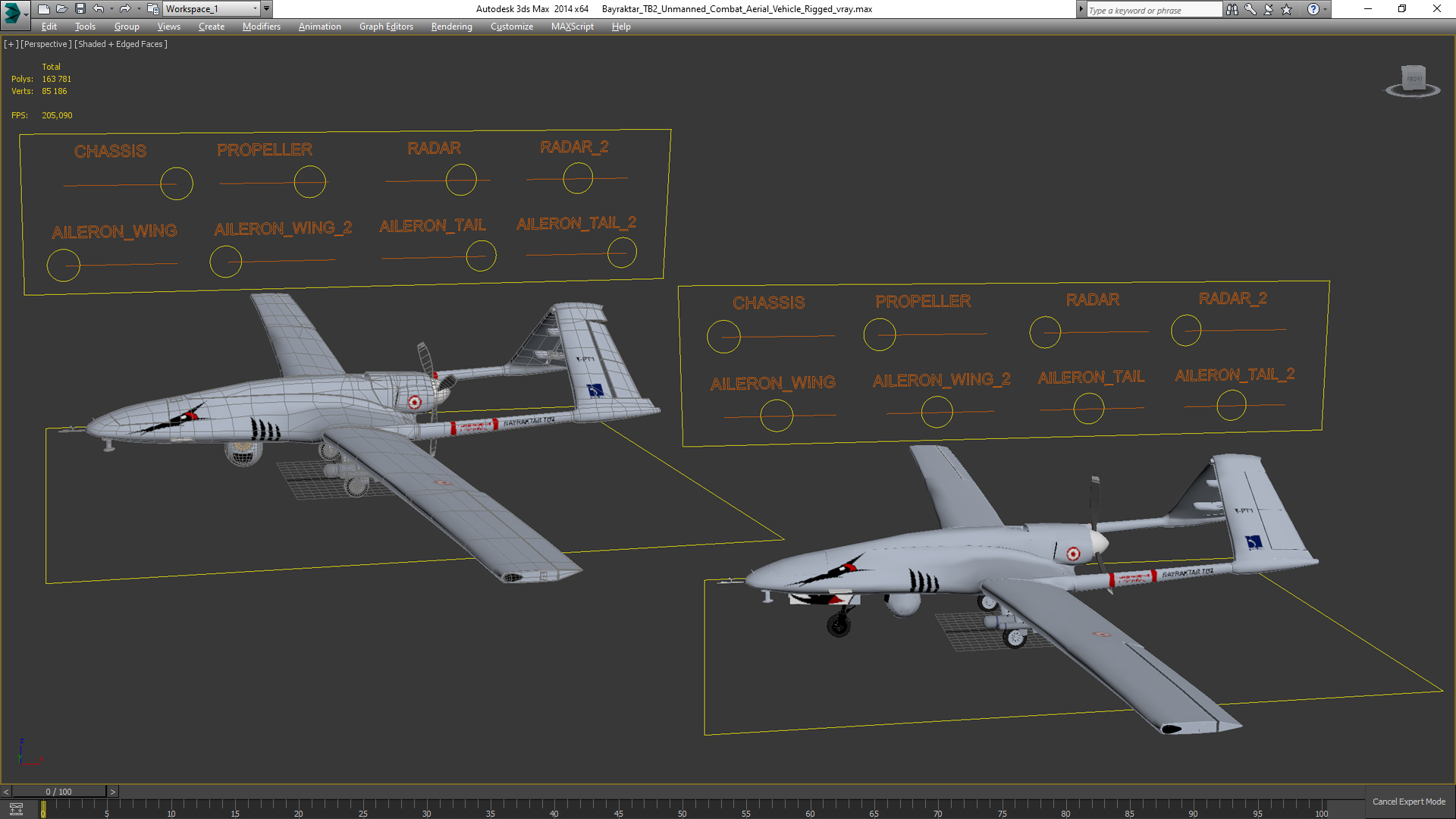This screenshot has width=1456, height=819.
Task: Open the Help menu
Action: click(x=621, y=27)
